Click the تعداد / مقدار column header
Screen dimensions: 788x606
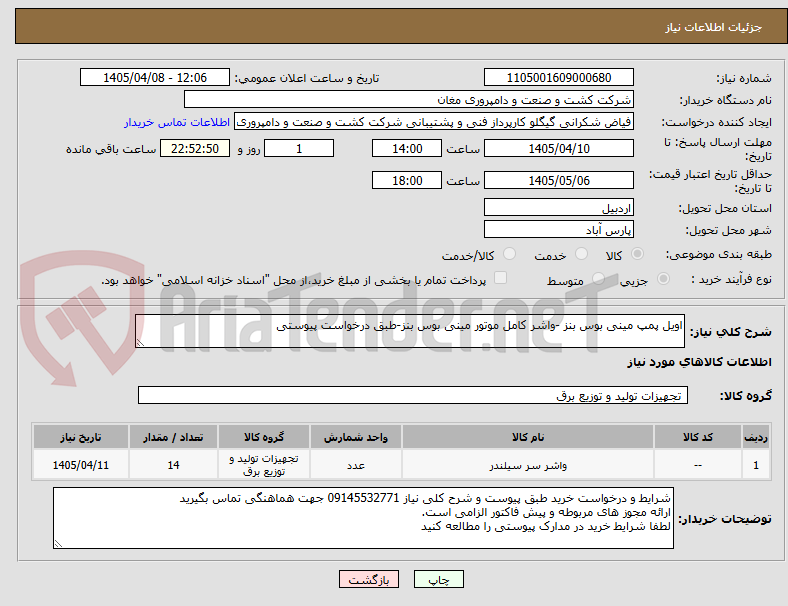tap(173, 437)
